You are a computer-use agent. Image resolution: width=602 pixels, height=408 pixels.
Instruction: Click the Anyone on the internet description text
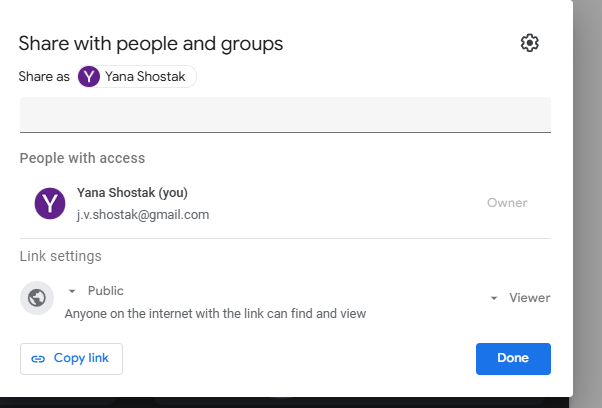click(x=215, y=313)
